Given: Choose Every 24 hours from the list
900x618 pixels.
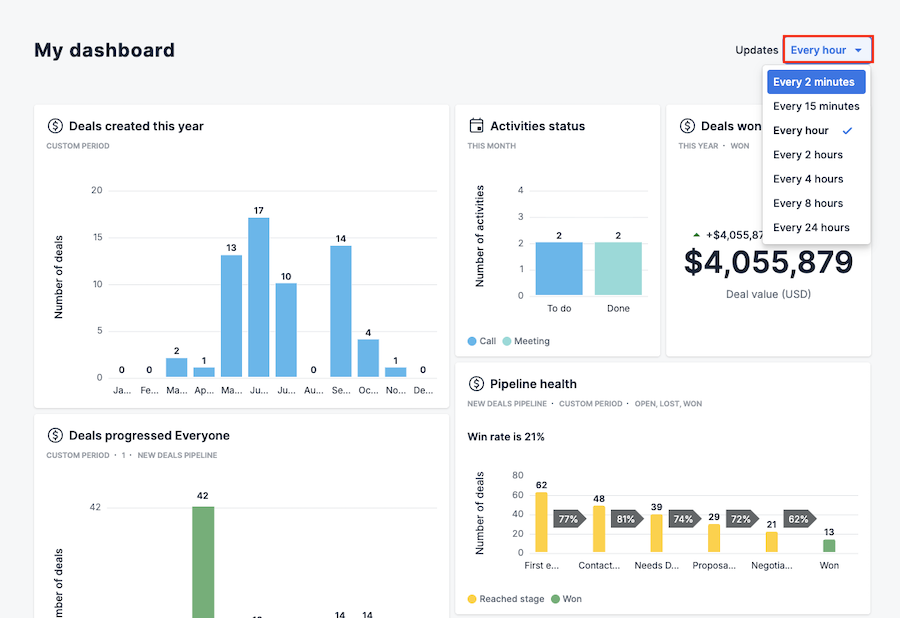Looking at the screenshot, I should click(811, 228).
